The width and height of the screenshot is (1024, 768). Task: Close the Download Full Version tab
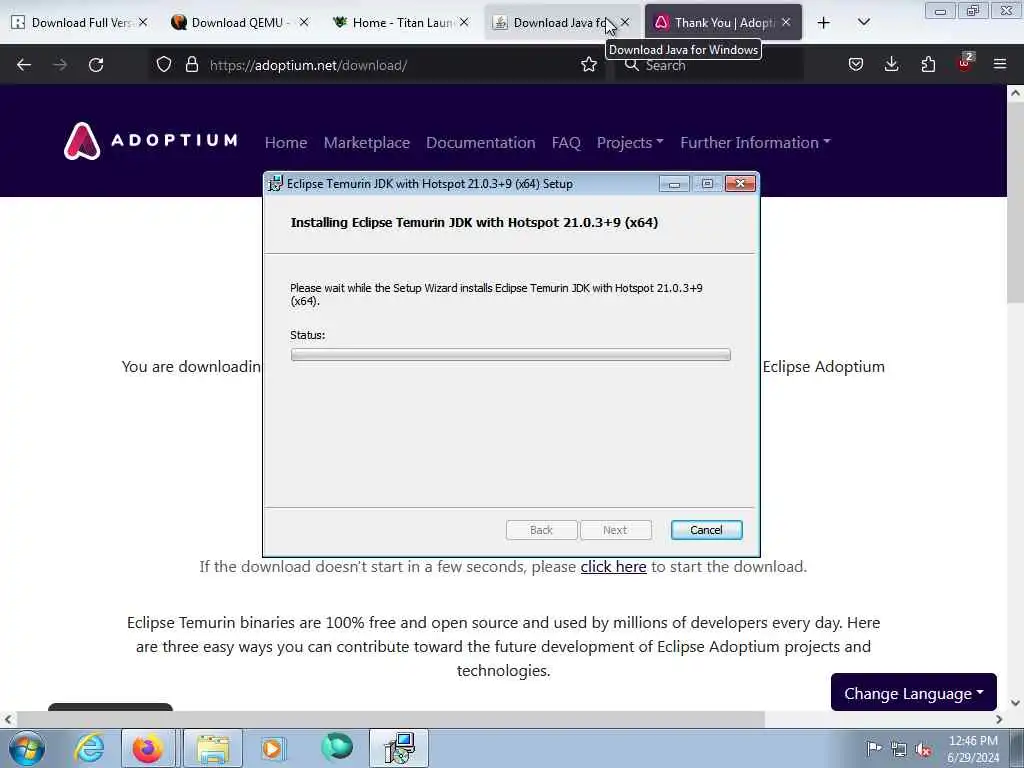point(143,22)
